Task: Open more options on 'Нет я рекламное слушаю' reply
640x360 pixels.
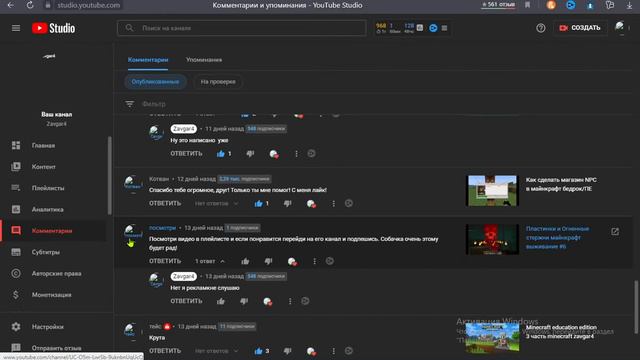Action: click(x=290, y=301)
